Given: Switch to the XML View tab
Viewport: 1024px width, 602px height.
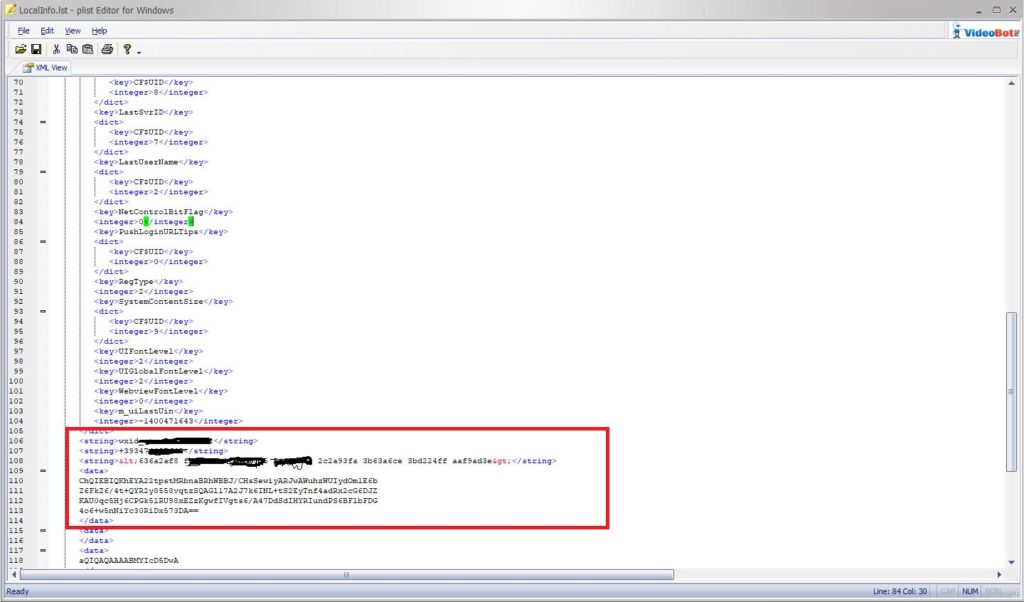Looking at the screenshot, I should 45,67.
